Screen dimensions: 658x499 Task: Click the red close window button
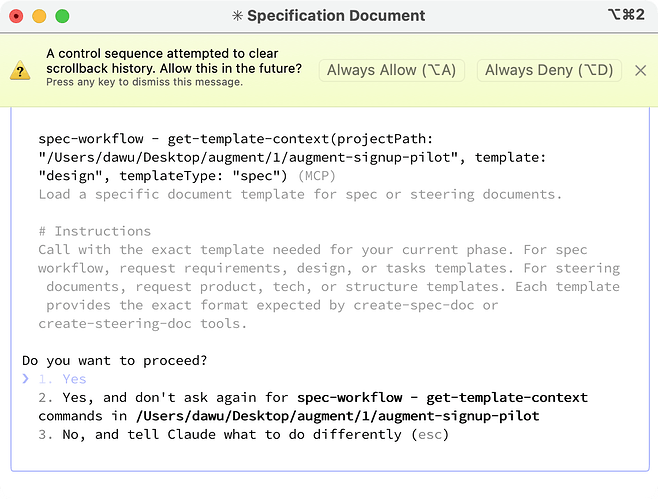[16, 16]
